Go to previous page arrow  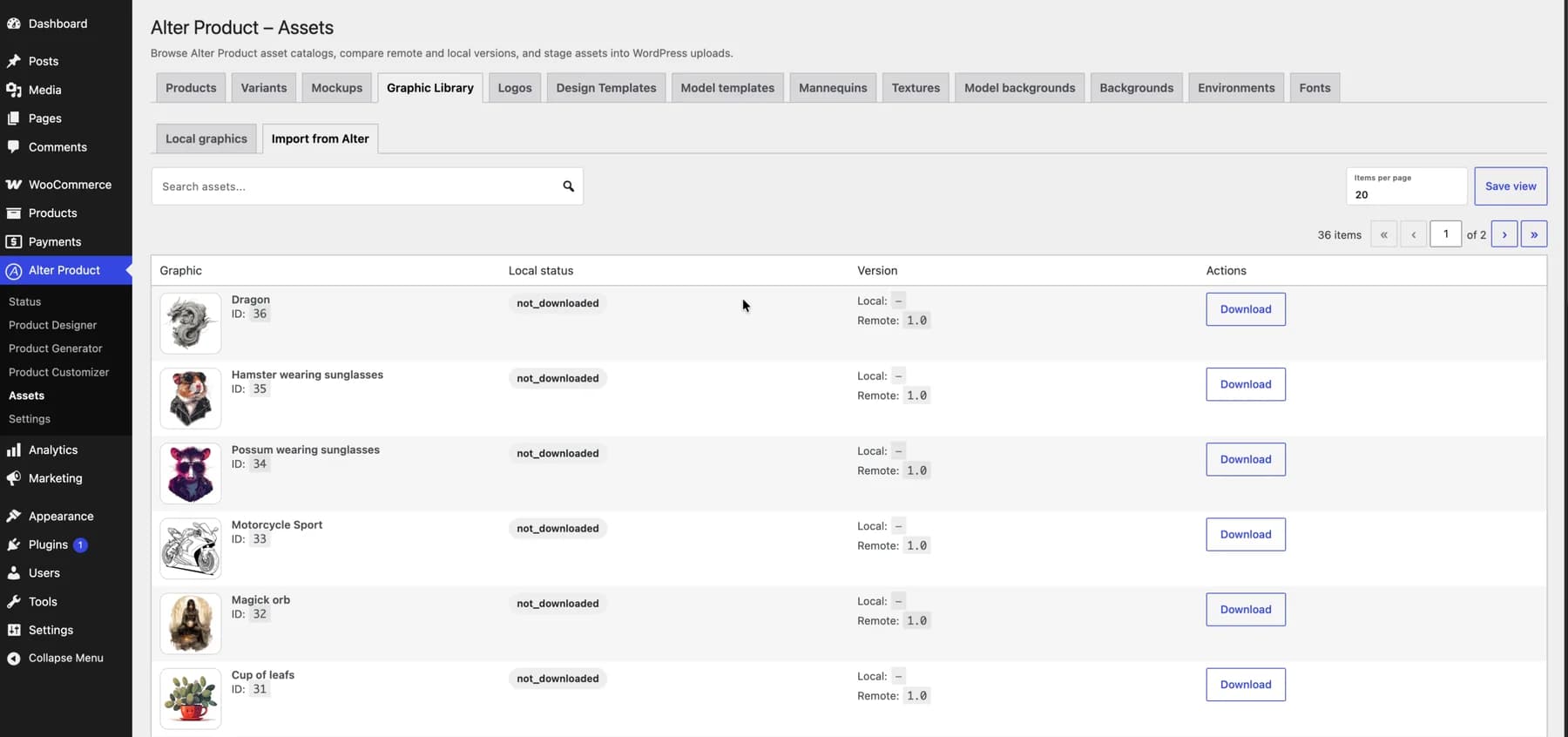click(1413, 234)
